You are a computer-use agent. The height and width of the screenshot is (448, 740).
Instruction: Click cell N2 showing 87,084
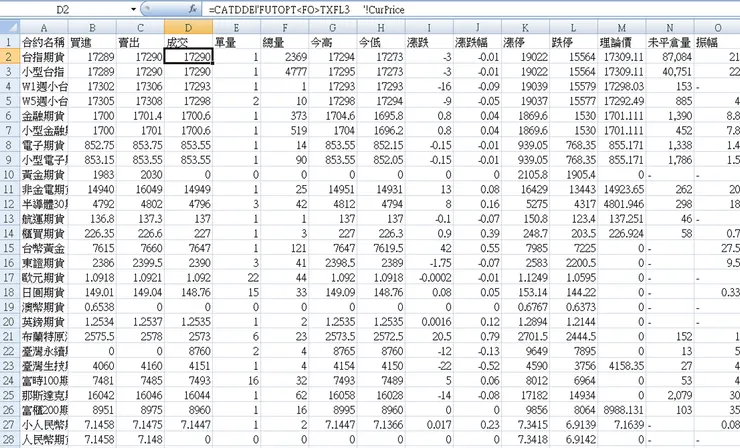[670, 57]
